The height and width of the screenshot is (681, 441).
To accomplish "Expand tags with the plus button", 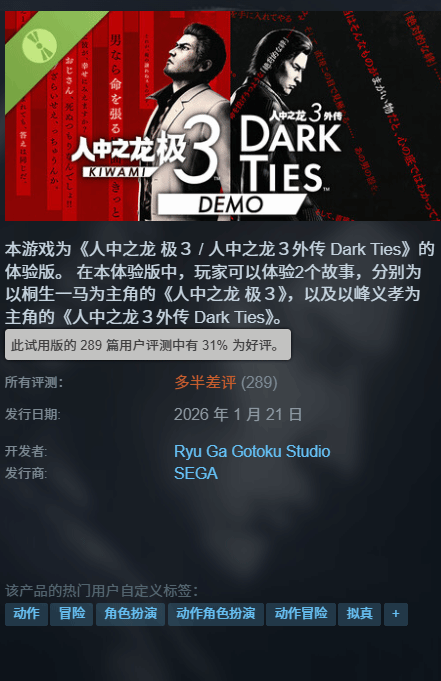I will coord(395,614).
